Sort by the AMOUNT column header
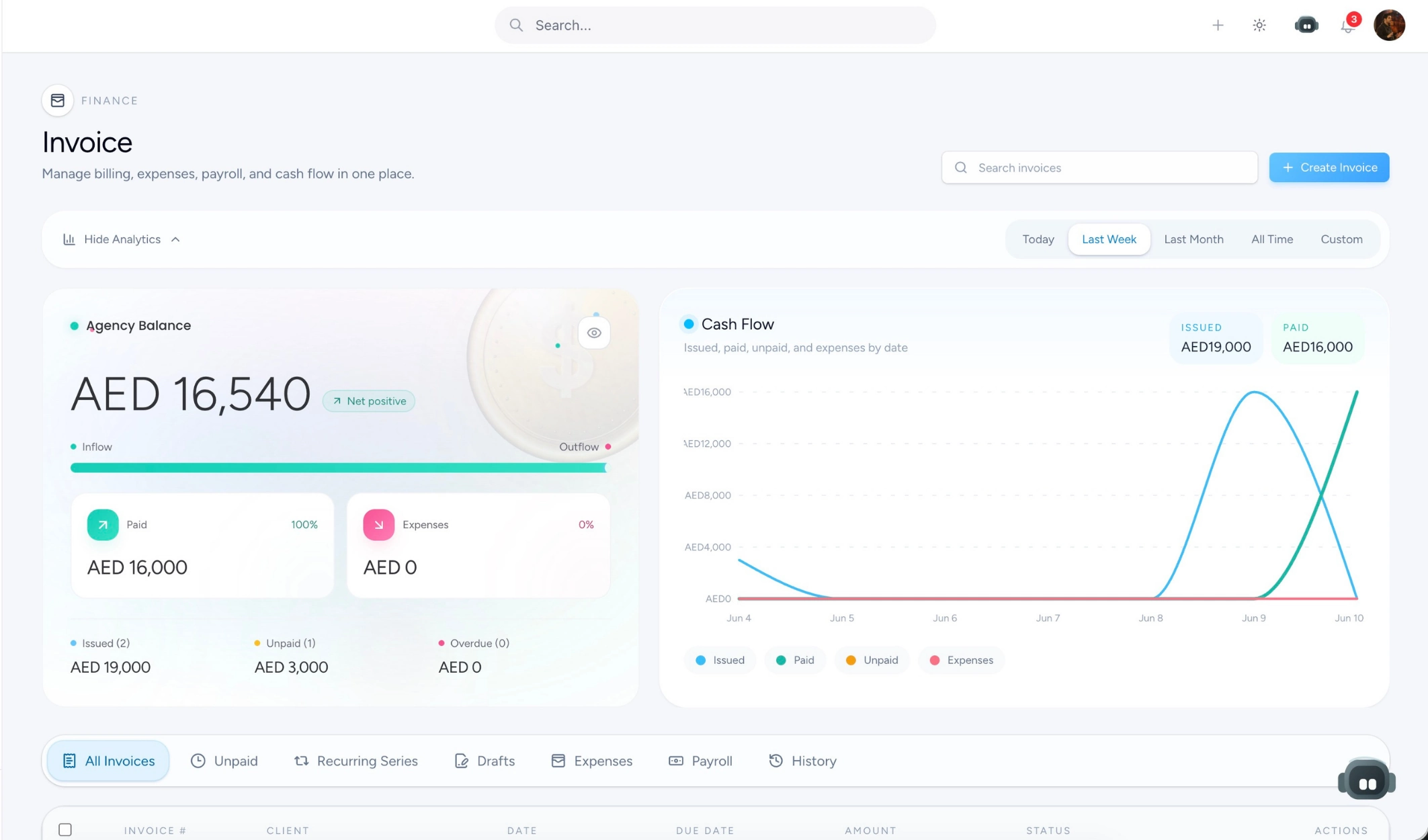1428x840 pixels. [x=870, y=831]
